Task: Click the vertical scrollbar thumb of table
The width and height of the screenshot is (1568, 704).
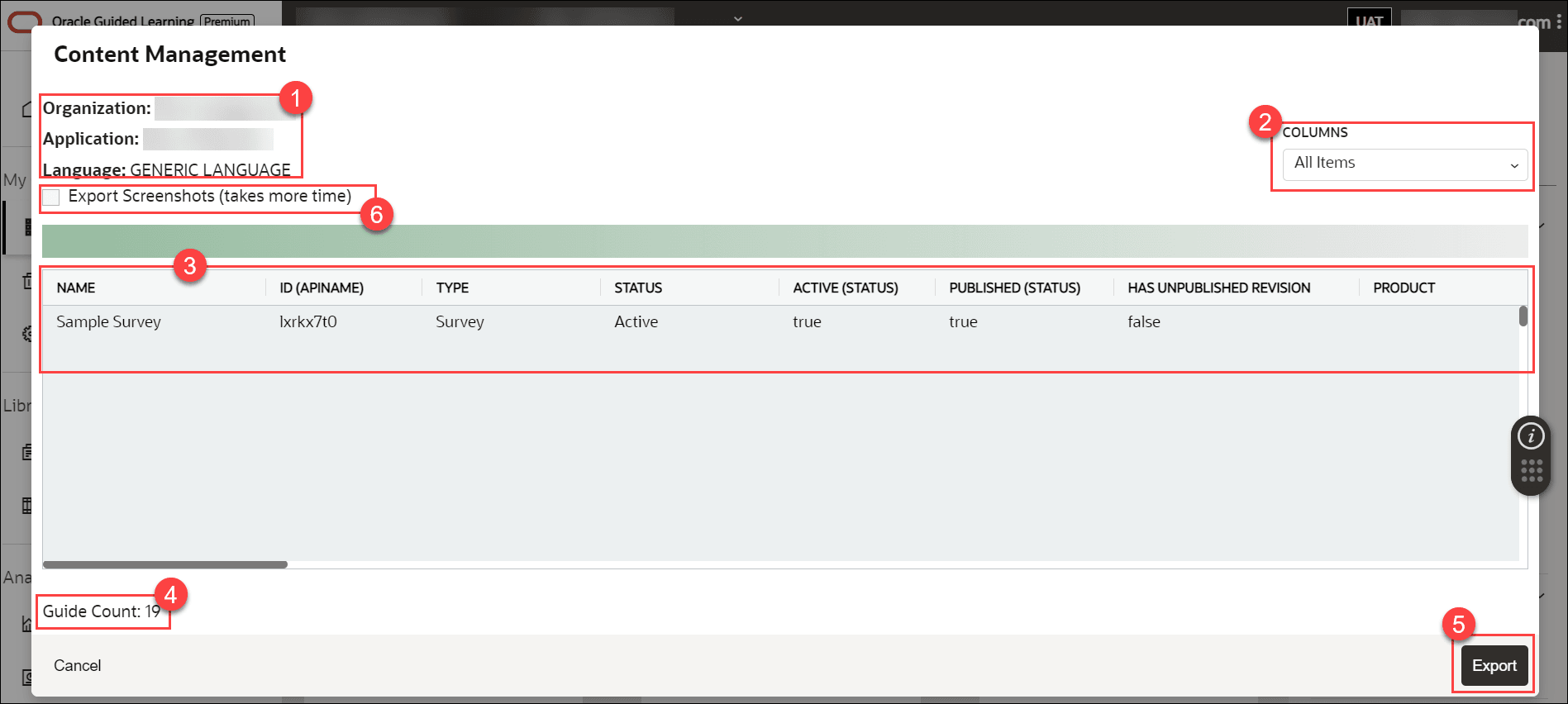Action: (x=1523, y=316)
